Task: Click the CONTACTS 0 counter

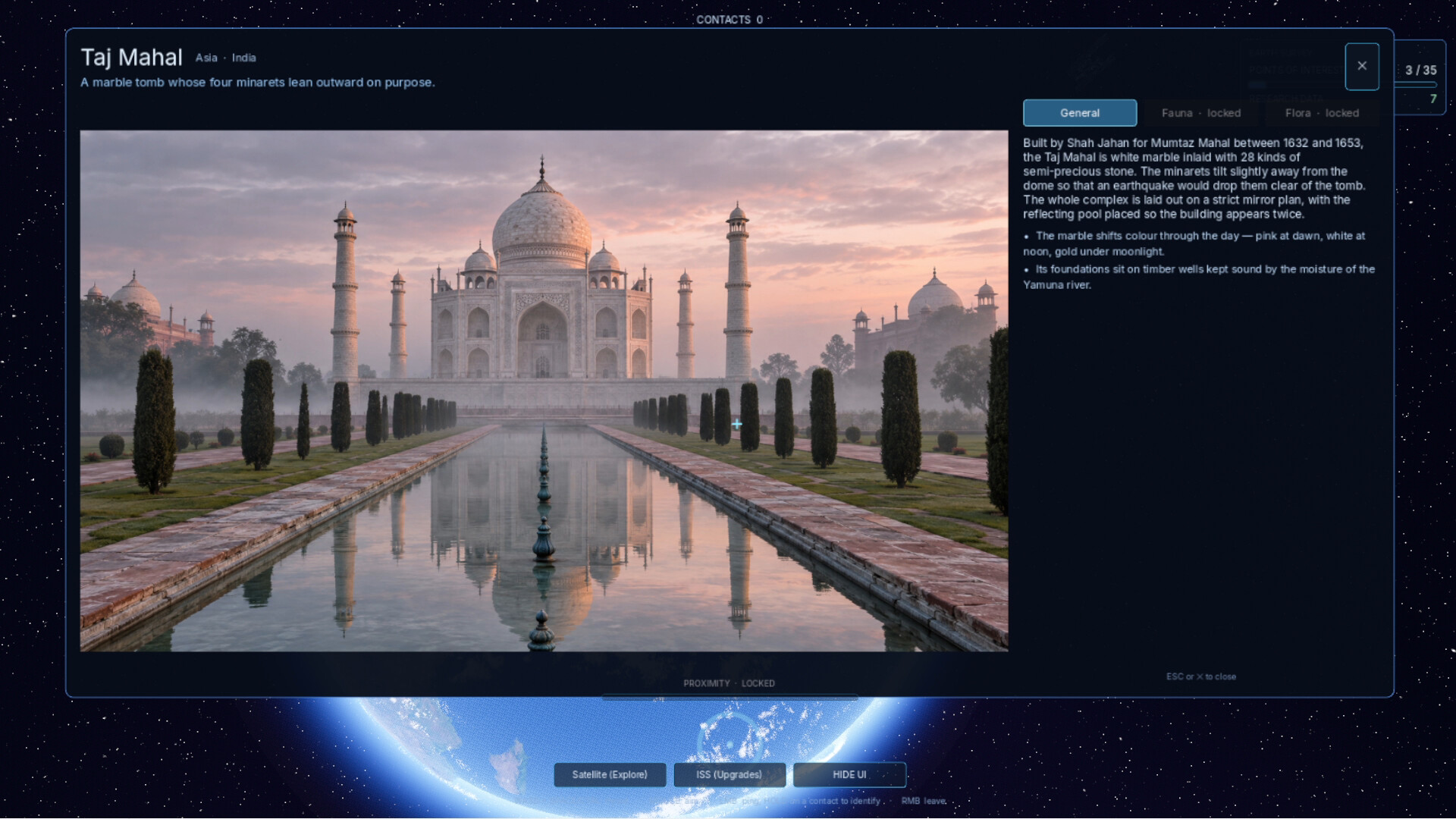Action: [x=729, y=20]
